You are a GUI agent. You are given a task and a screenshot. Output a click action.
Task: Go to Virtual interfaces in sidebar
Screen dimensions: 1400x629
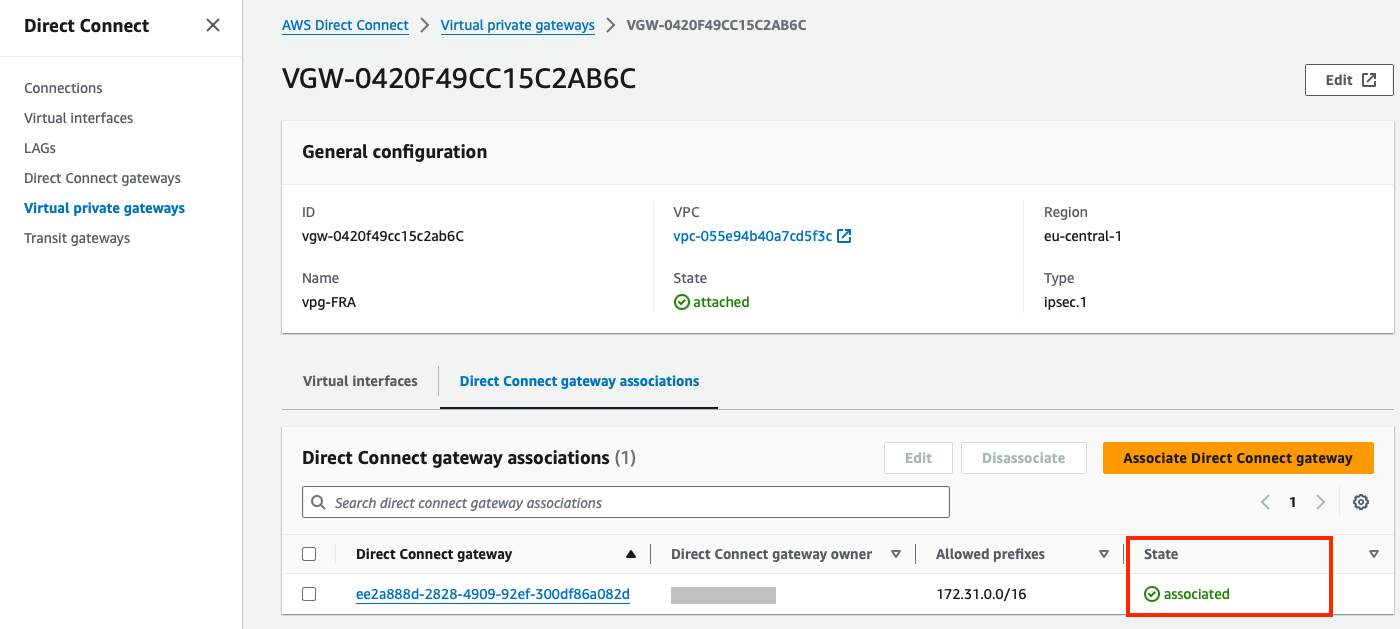(78, 118)
